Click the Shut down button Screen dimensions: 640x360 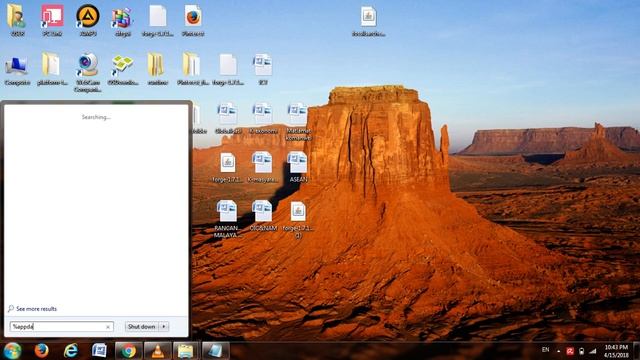coord(142,327)
